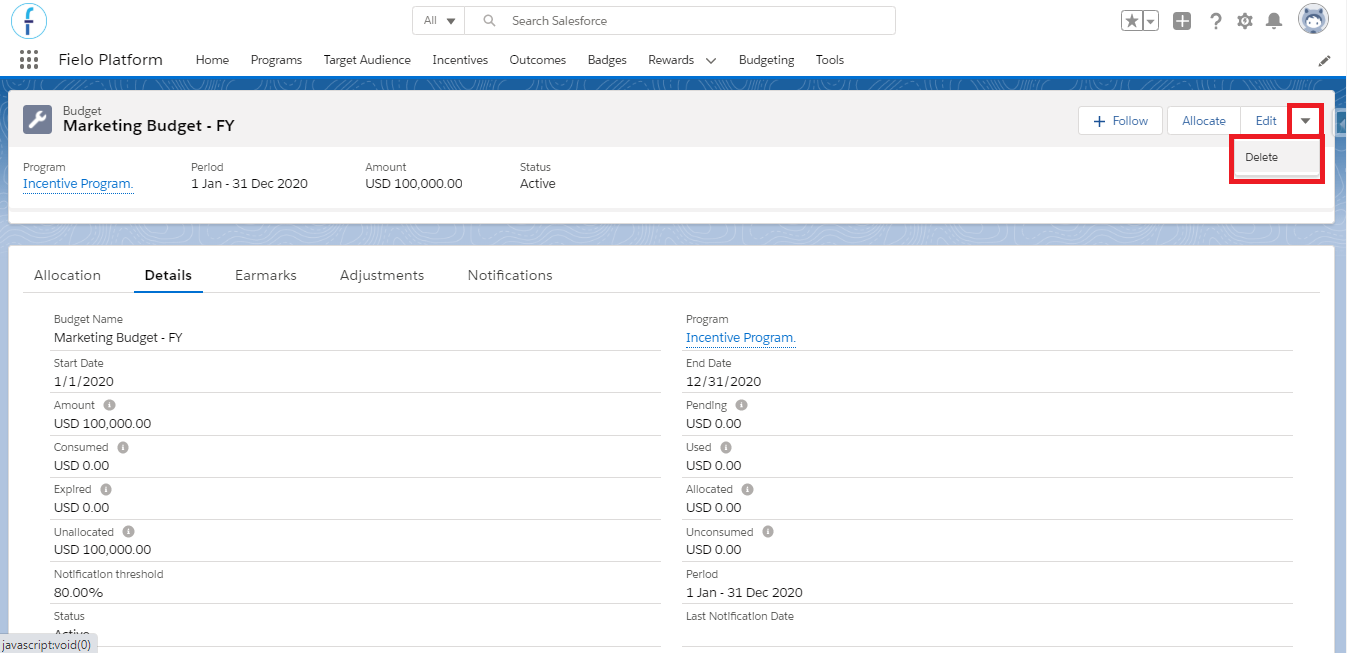Open Incentive Program link in header
Image resolution: width=1347 pixels, height=653 pixels.
coord(78,184)
